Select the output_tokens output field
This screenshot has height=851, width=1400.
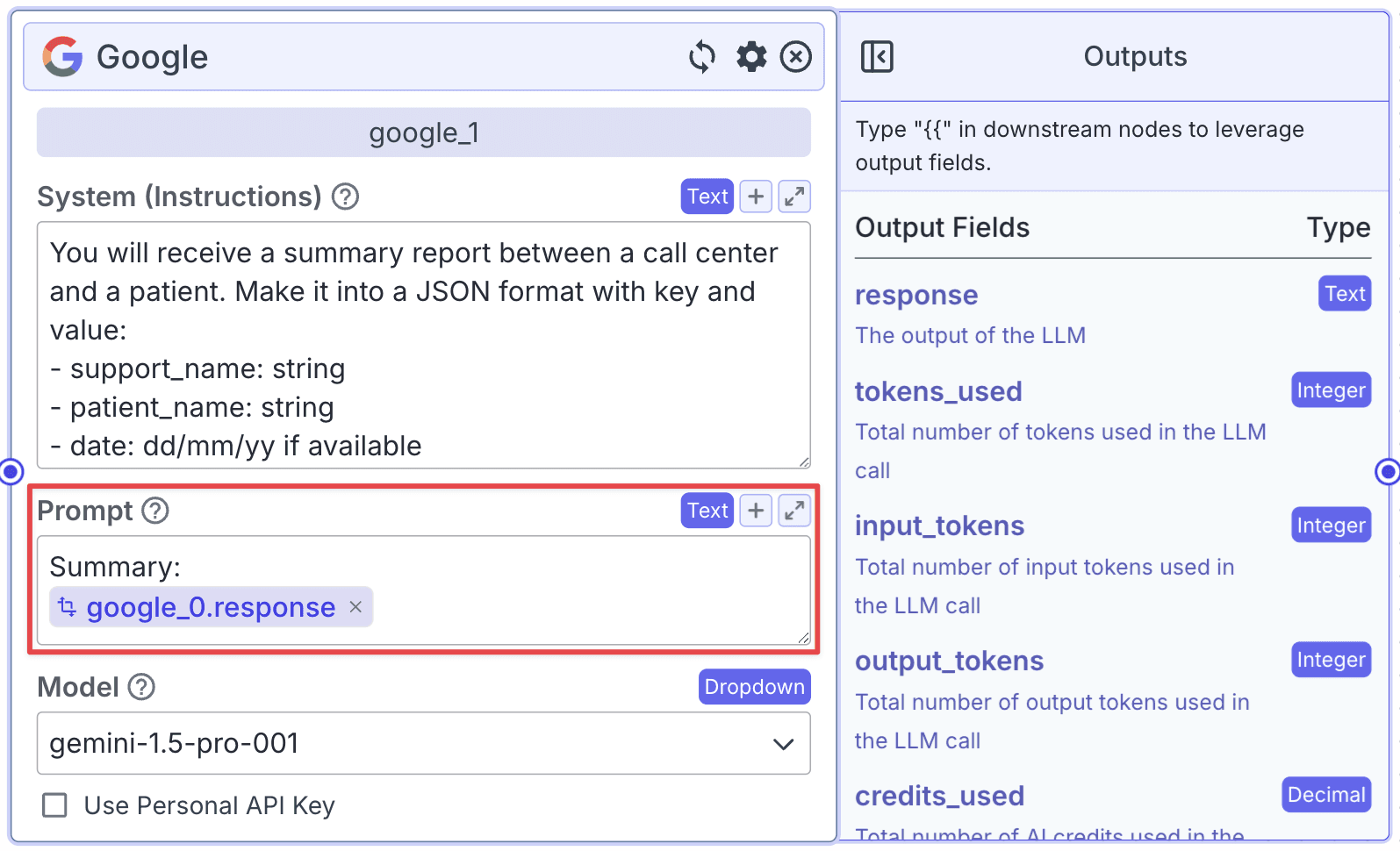tap(950, 661)
